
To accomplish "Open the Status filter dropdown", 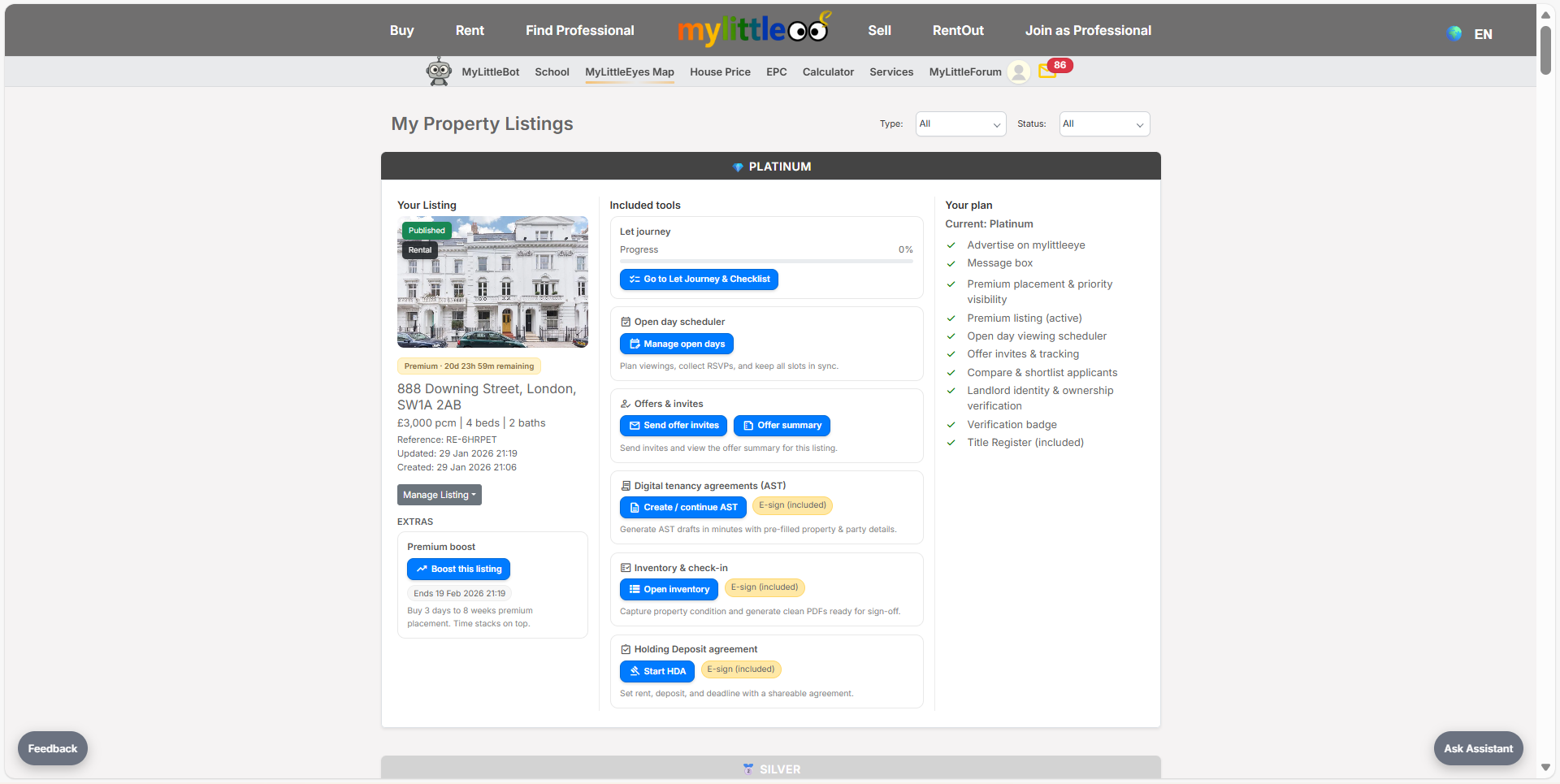I will tap(1103, 124).
